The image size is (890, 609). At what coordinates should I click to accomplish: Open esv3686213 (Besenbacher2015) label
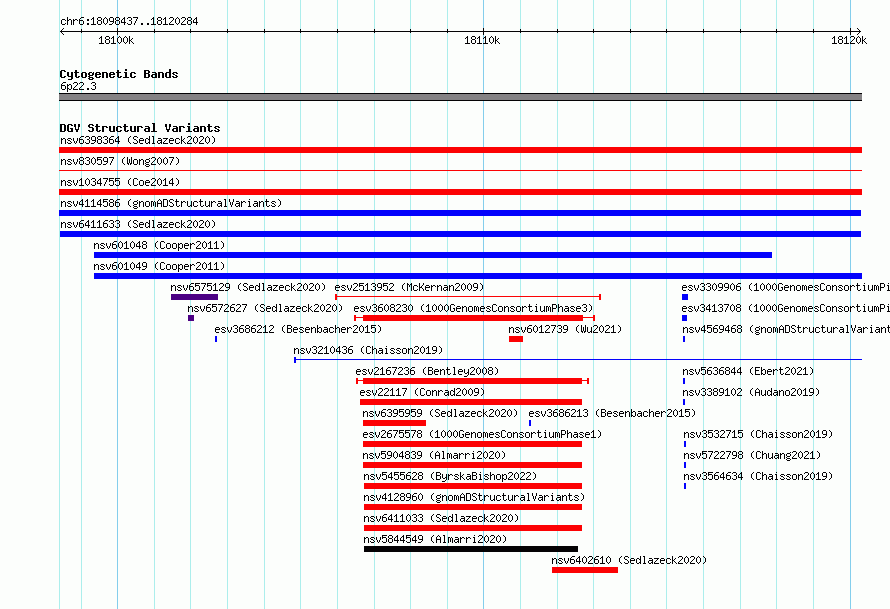pyautogui.click(x=612, y=413)
